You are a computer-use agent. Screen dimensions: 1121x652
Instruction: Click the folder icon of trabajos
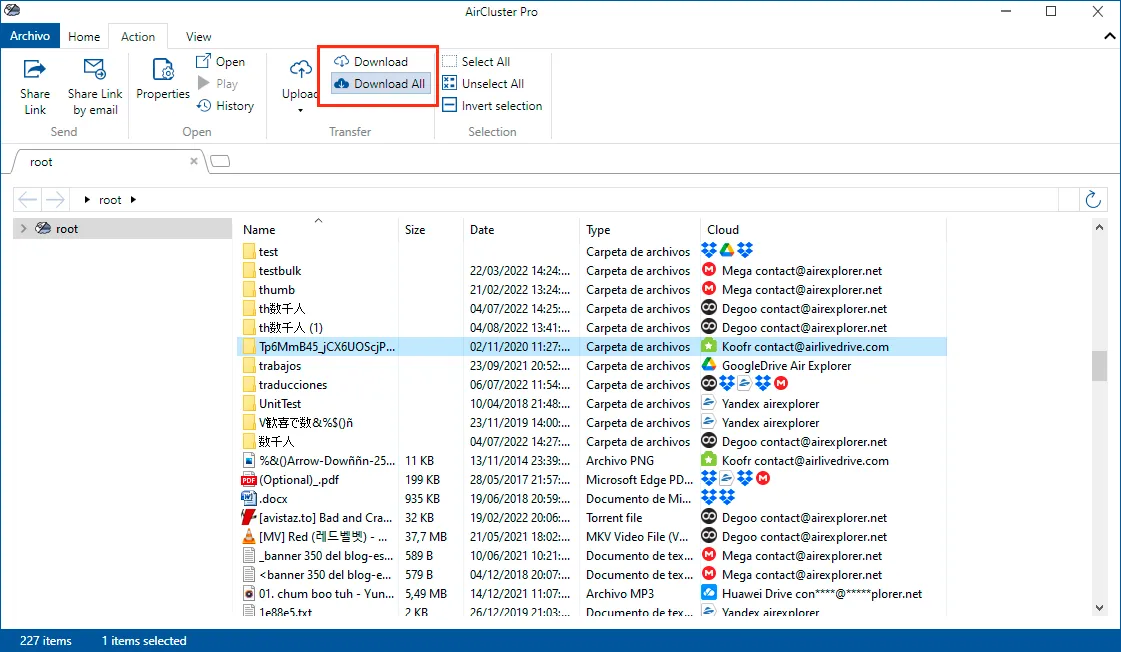(249, 365)
